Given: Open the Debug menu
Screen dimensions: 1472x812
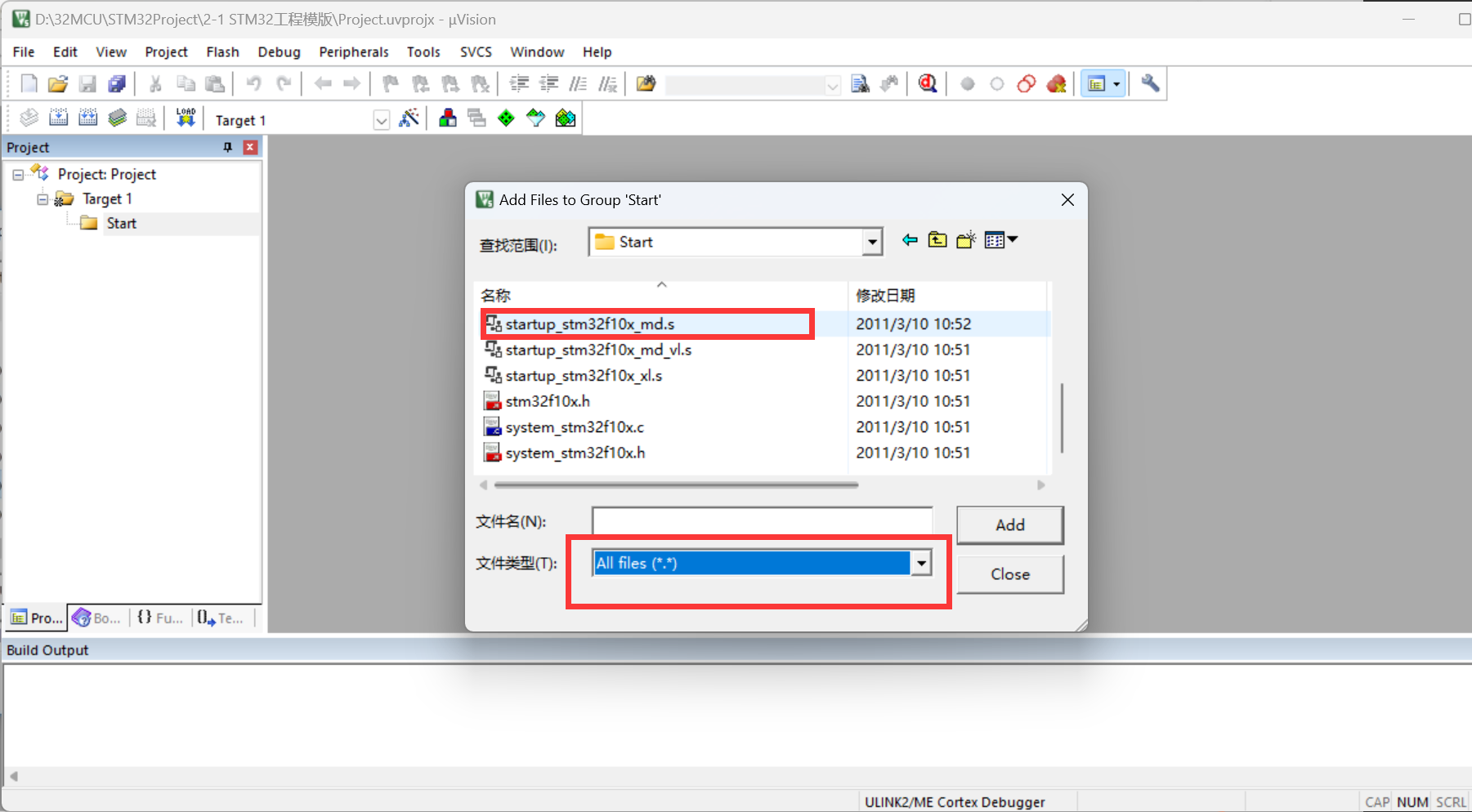Looking at the screenshot, I should pos(279,51).
